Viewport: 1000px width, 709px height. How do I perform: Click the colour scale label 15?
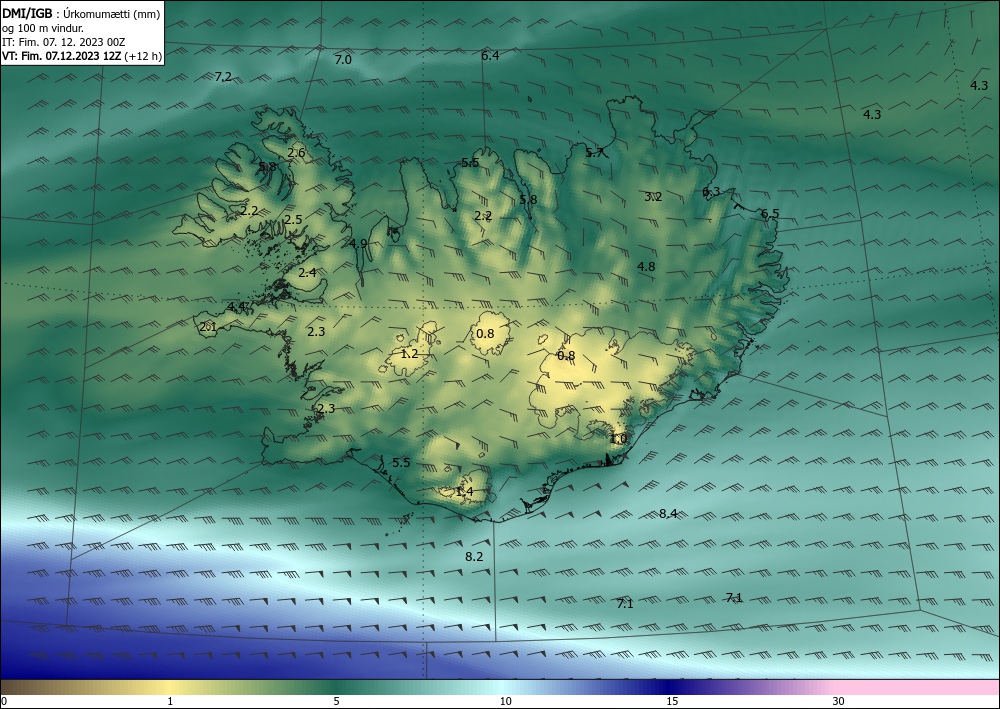point(672,702)
